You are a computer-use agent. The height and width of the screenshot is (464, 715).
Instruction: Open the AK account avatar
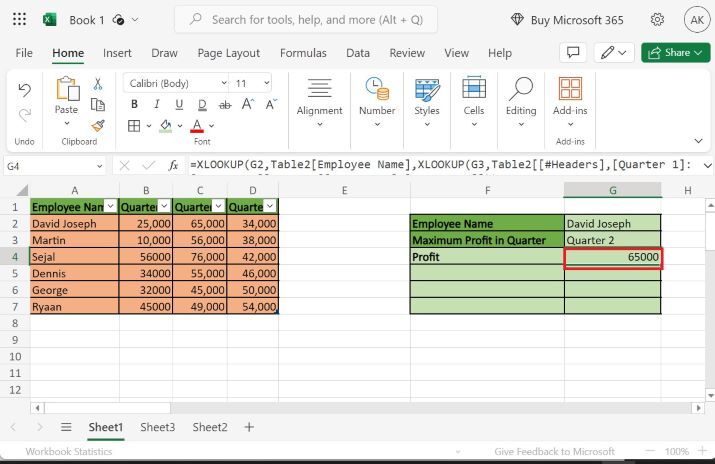(697, 20)
